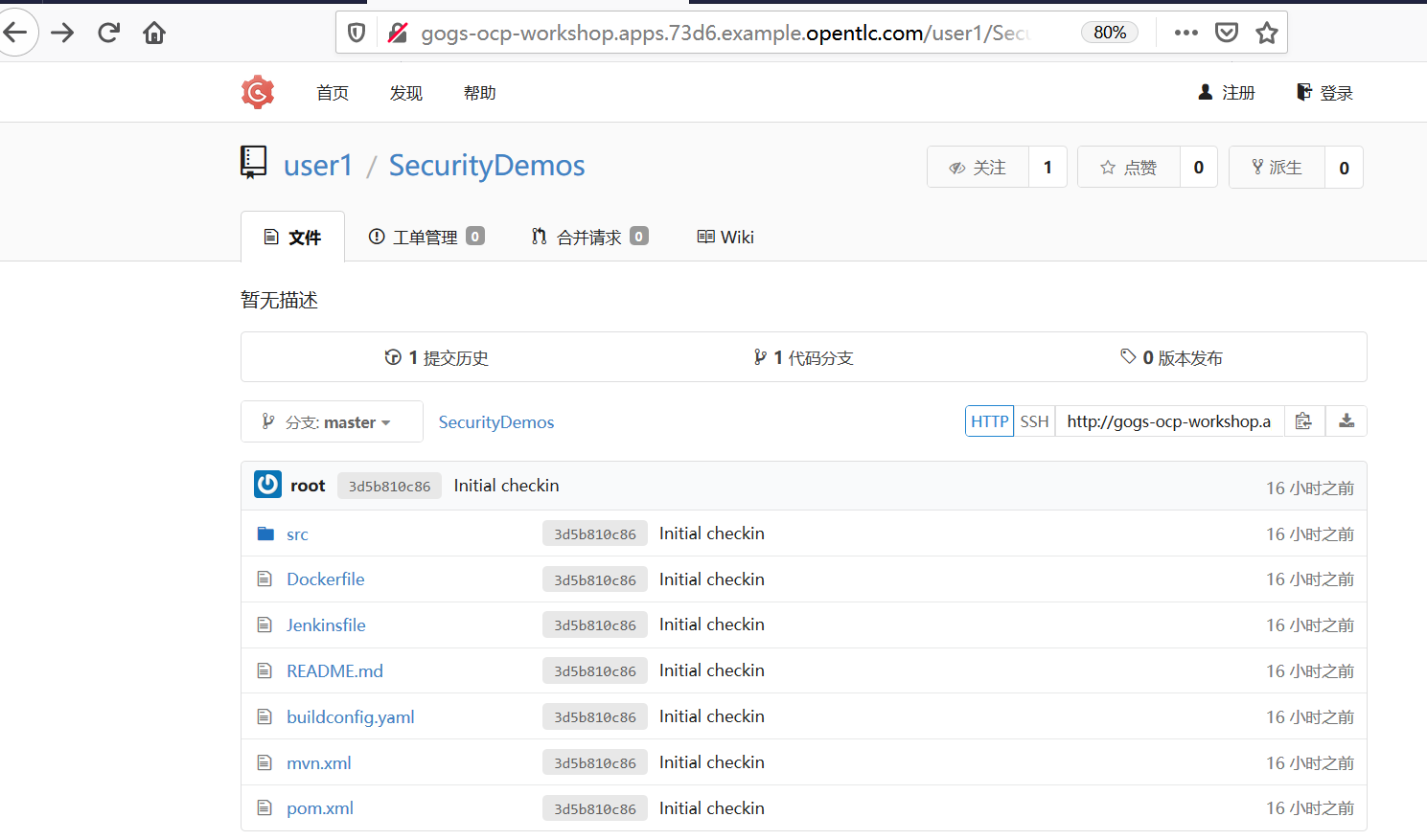Open the 工单管理 issues tab
1427x840 pixels.
(x=426, y=237)
